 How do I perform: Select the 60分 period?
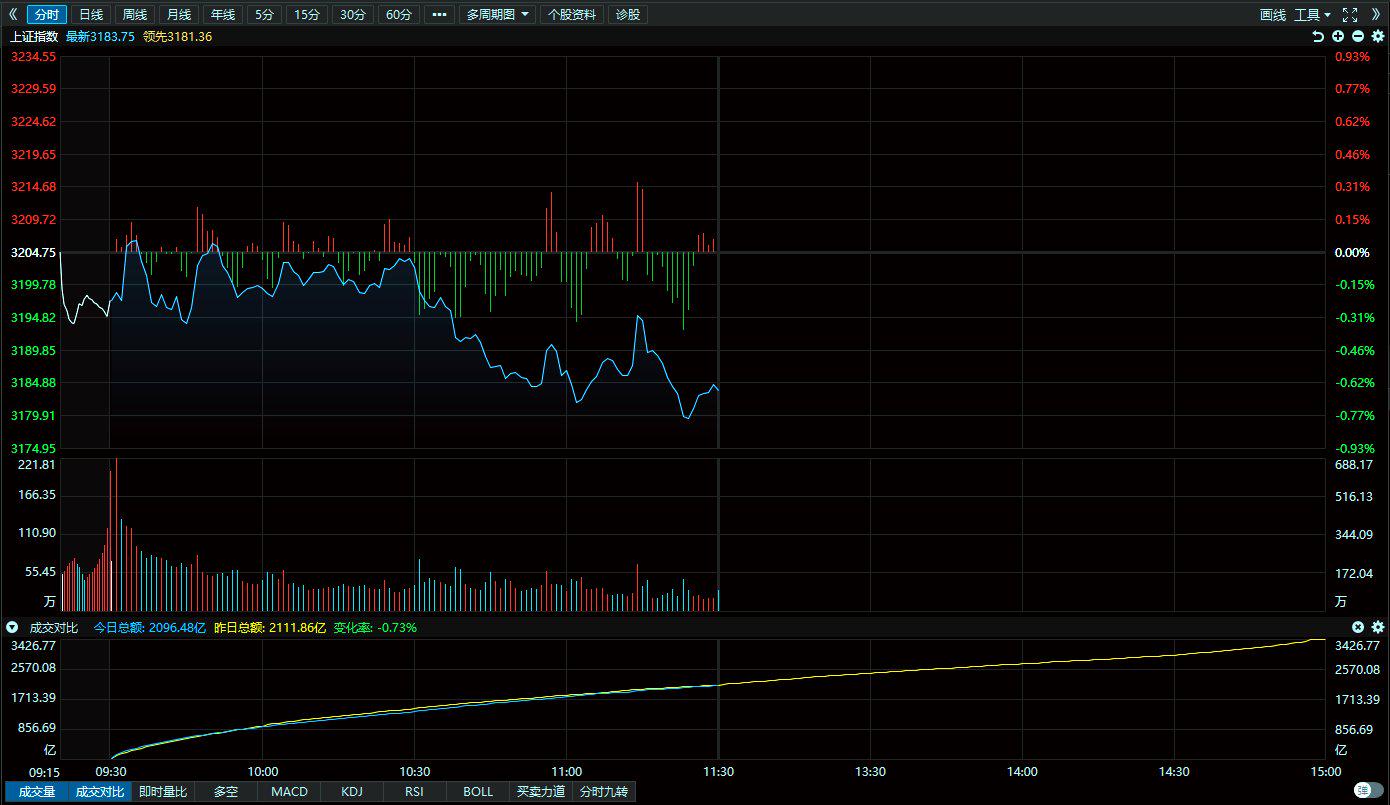point(398,14)
